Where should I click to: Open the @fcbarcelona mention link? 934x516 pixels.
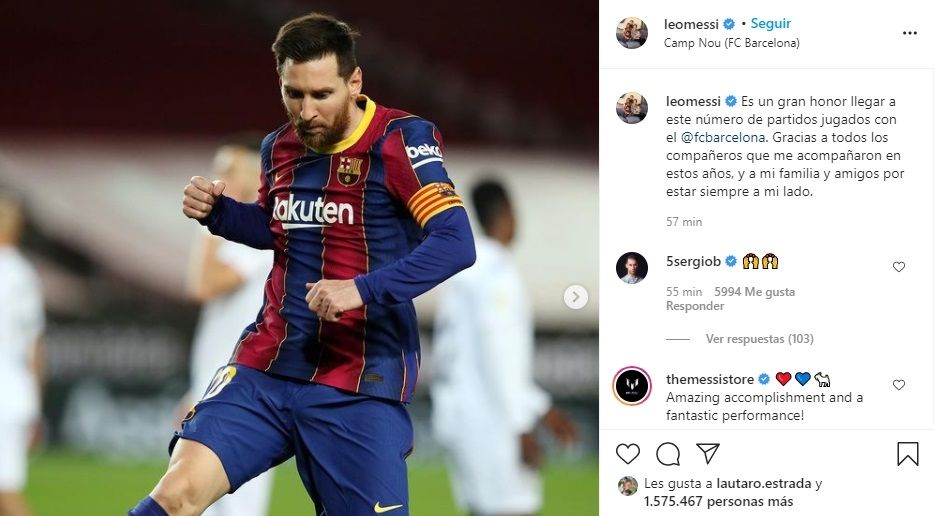coord(724,137)
